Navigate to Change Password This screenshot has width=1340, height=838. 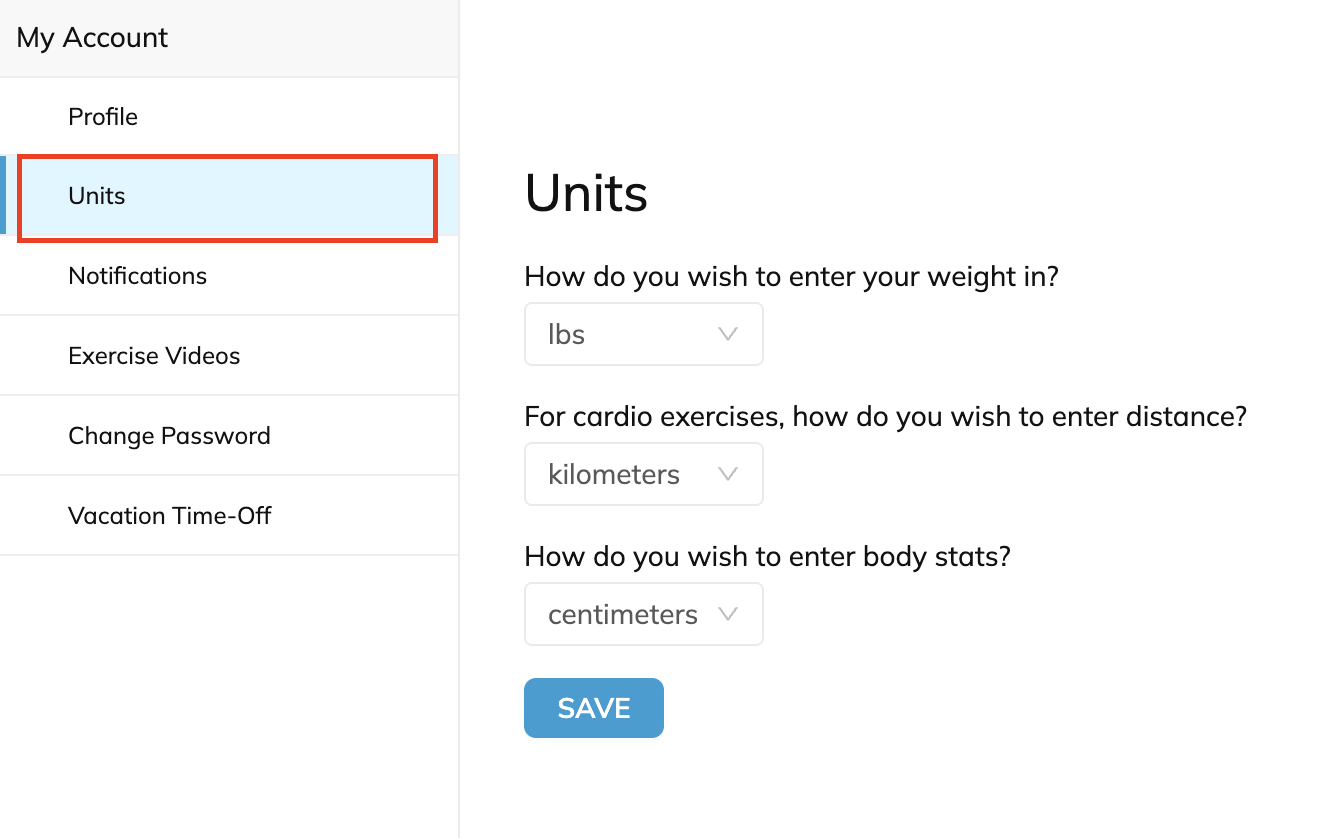[169, 436]
